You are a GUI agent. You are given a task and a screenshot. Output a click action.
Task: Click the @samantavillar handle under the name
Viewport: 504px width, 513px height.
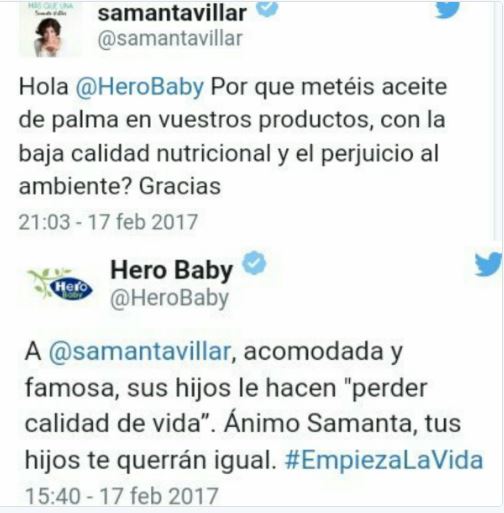coord(170,39)
